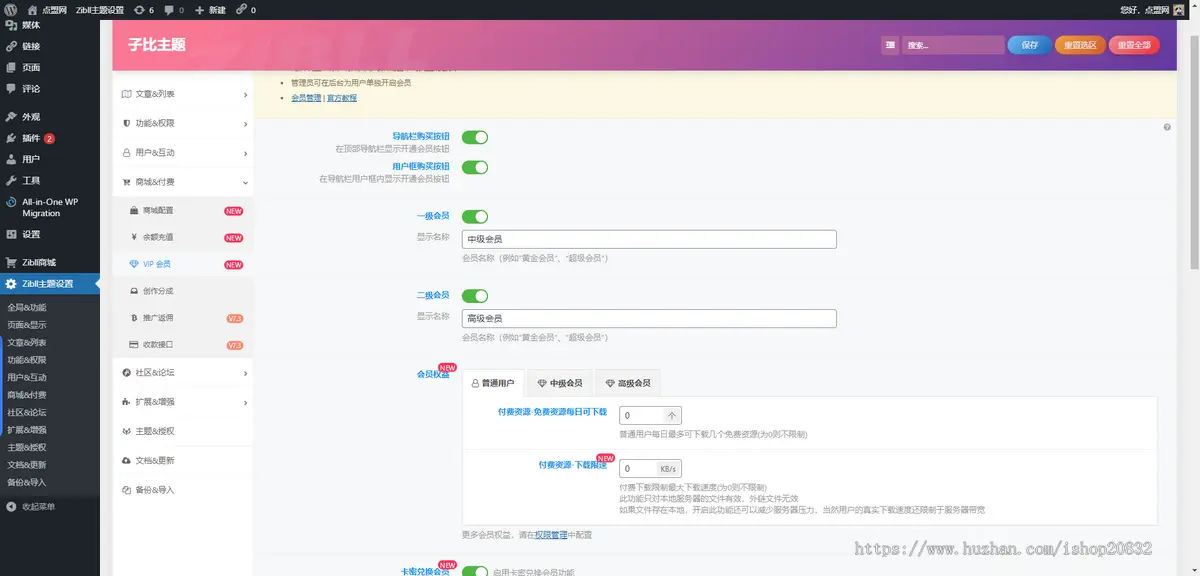Open 媒体 in the WordPress sidebar
This screenshot has height=576, width=1200.
[x=50, y=25]
